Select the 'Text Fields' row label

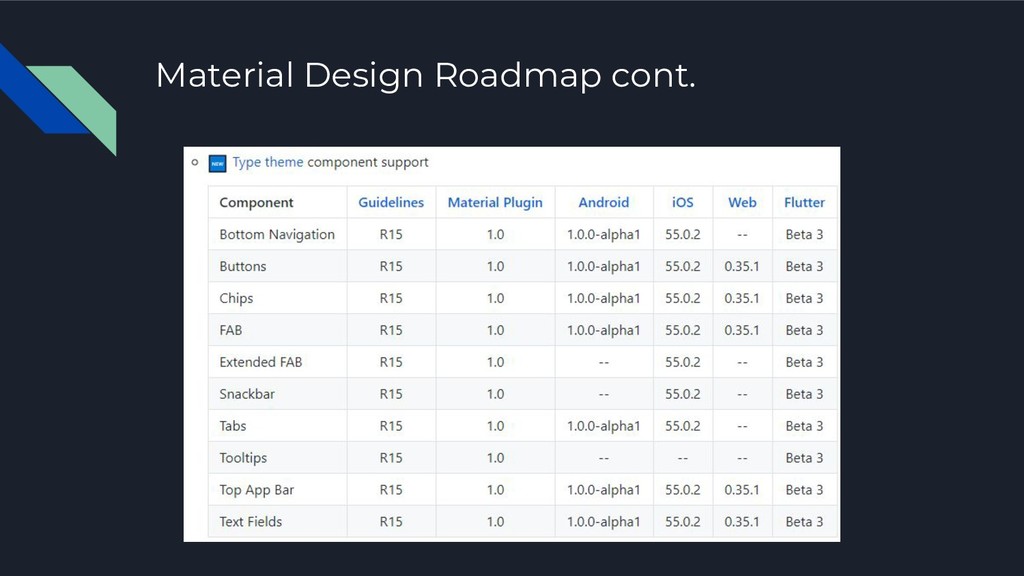251,522
